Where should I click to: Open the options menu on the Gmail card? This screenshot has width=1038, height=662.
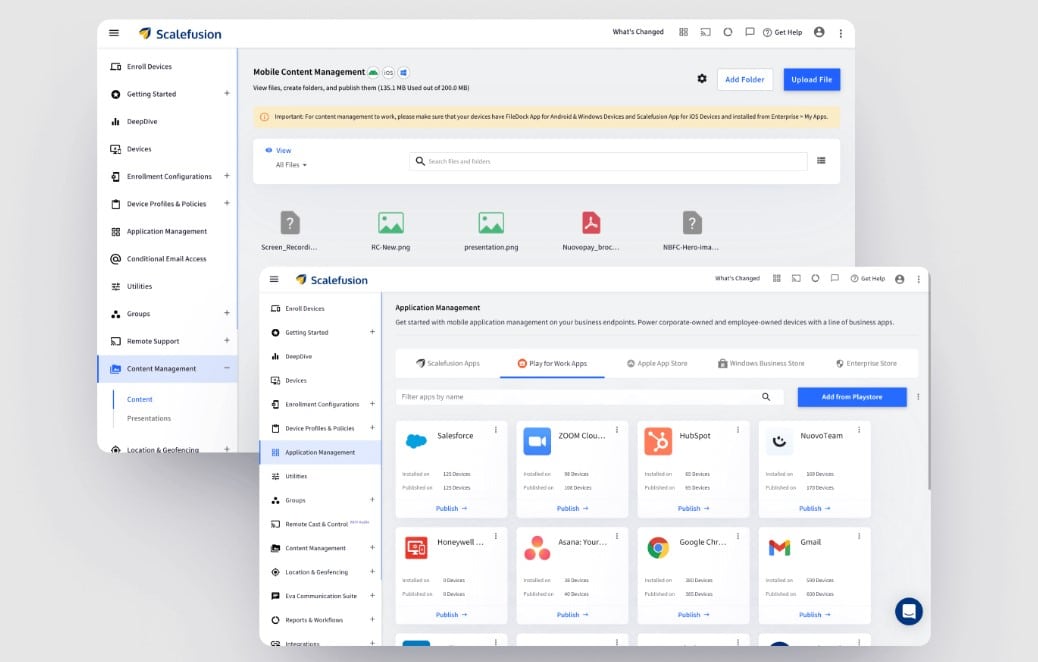[x=859, y=536]
